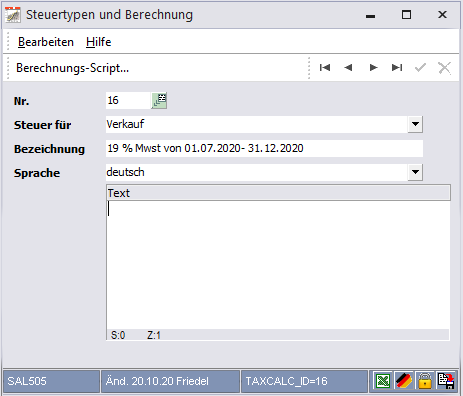The width and height of the screenshot is (463, 396).
Task: Close the Steuertypen und Berechnung window
Action: [x=442, y=15]
